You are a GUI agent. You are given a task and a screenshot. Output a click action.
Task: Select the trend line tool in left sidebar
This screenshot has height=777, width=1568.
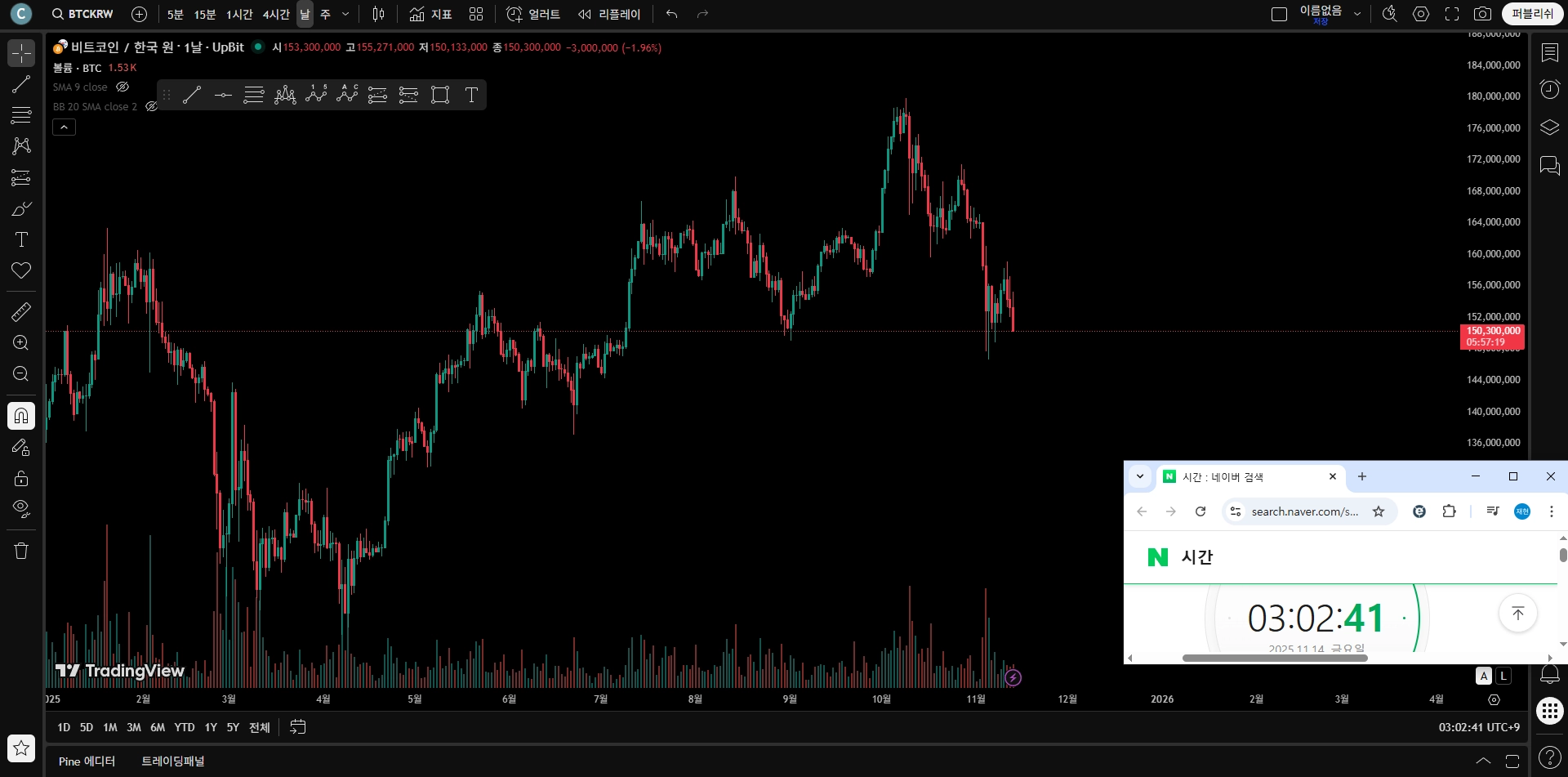tap(21, 84)
